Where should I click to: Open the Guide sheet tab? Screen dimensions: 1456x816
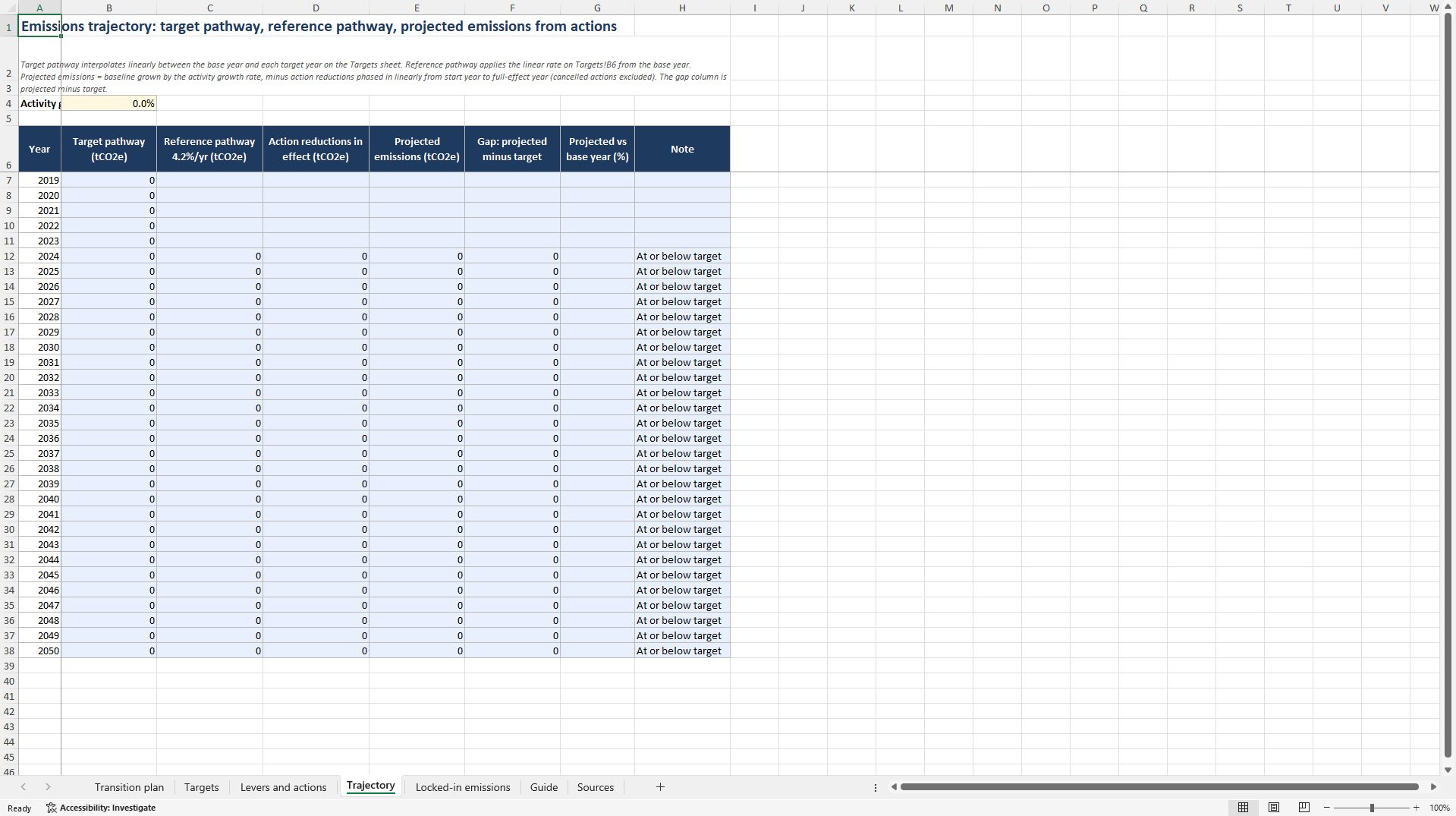[x=544, y=787]
